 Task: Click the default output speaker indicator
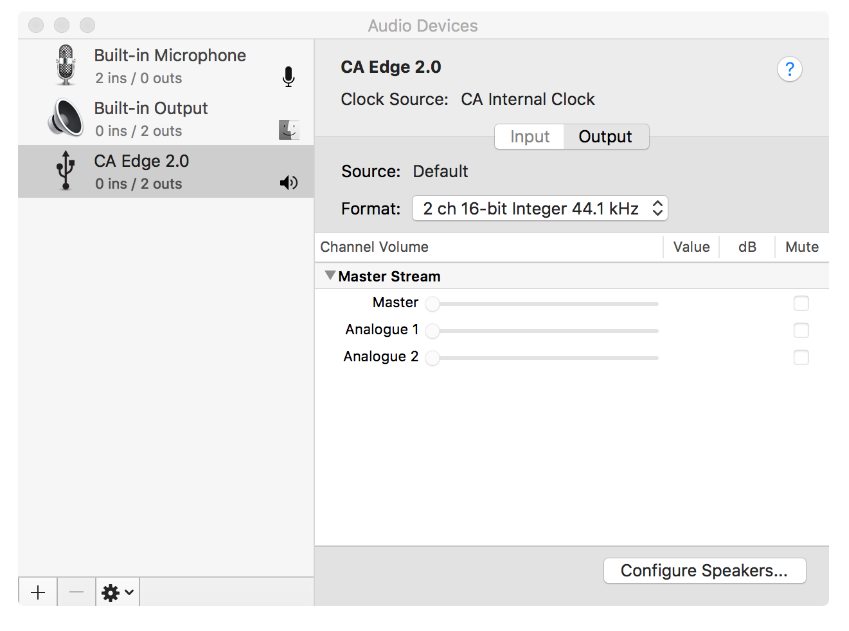coord(289,183)
